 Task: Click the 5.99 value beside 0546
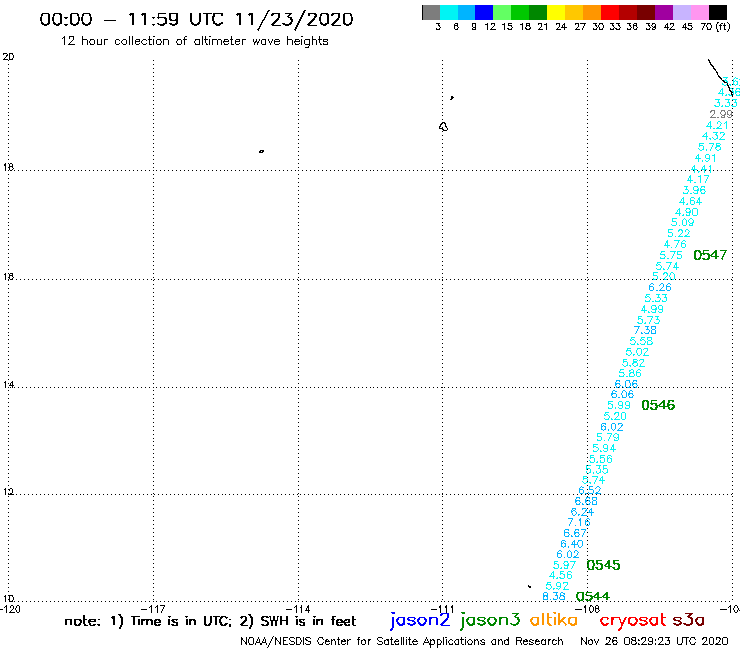[619, 405]
